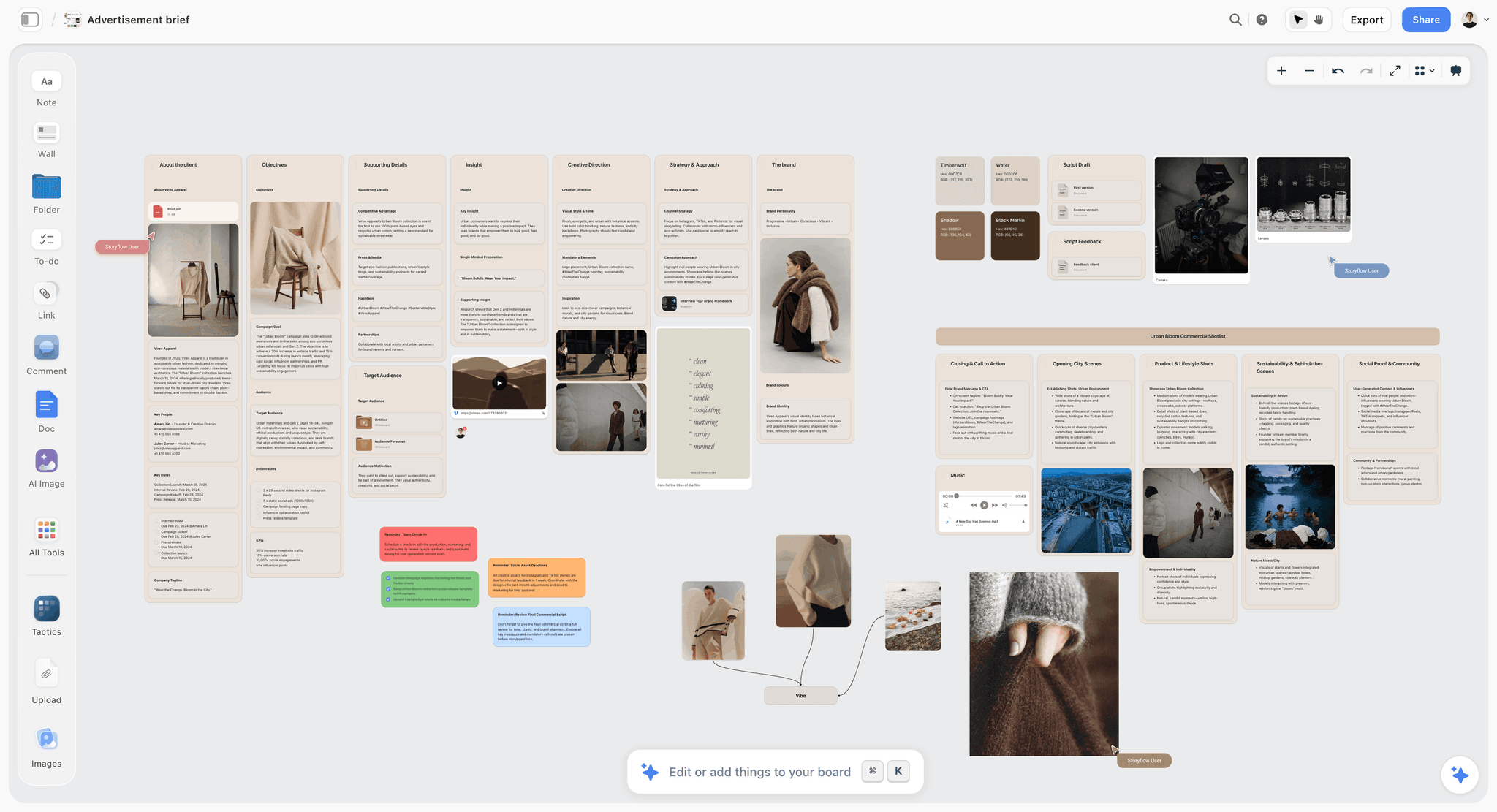Viewport: 1497px width, 812px height.
Task: Choose the Folder tool
Action: point(46,194)
